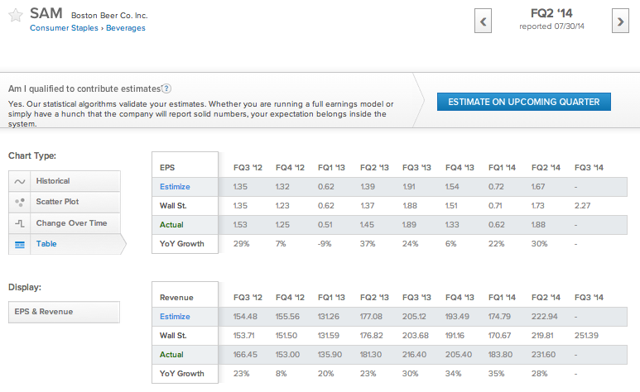Click the Revenue table header cell
The image size is (640, 392).
click(x=185, y=295)
